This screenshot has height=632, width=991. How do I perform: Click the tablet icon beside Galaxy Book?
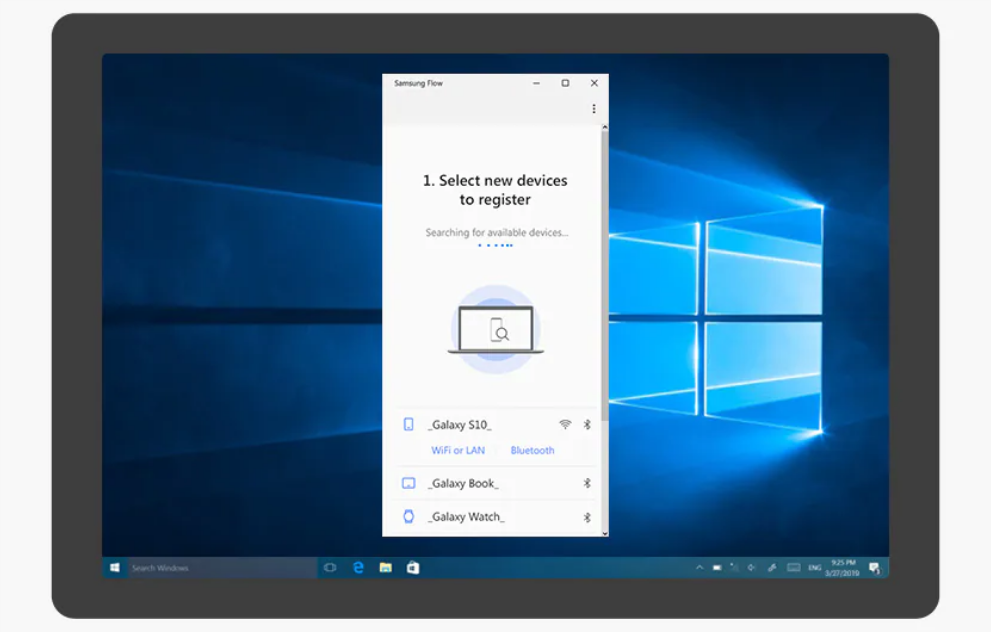[x=409, y=483]
